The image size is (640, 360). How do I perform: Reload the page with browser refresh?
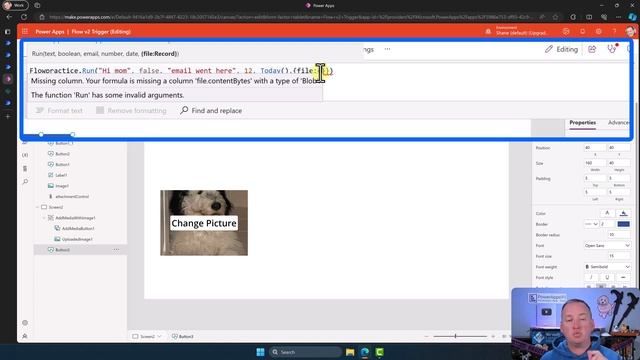tap(24, 17)
